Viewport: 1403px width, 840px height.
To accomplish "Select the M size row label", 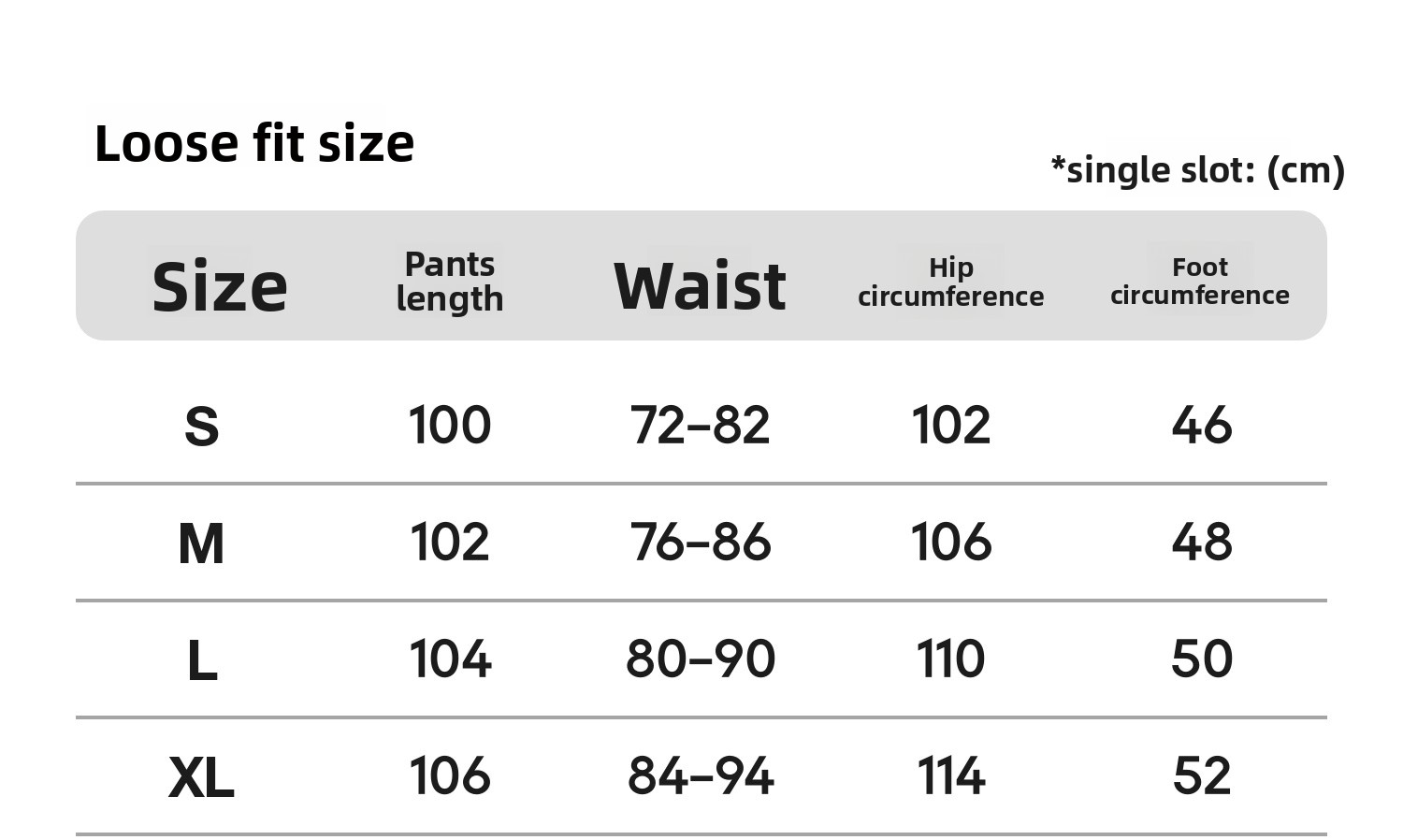I will [x=201, y=543].
